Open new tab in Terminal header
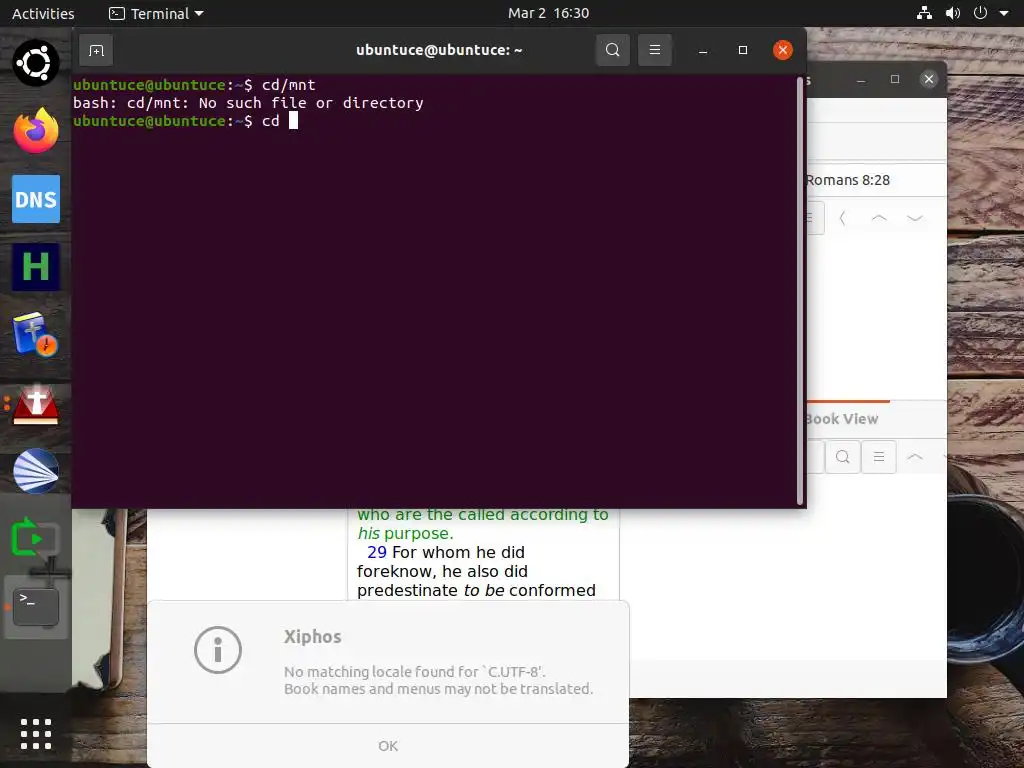The width and height of the screenshot is (1024, 768). click(96, 50)
